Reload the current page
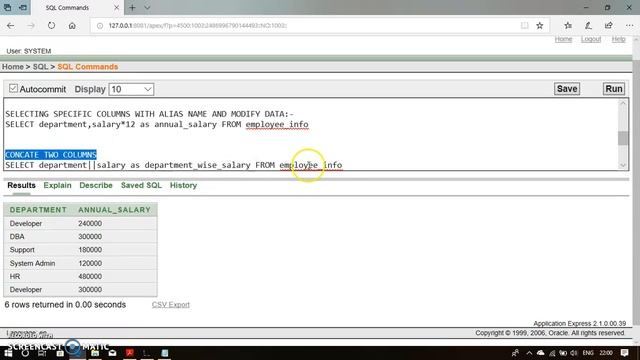The image size is (640, 360). (51, 25)
